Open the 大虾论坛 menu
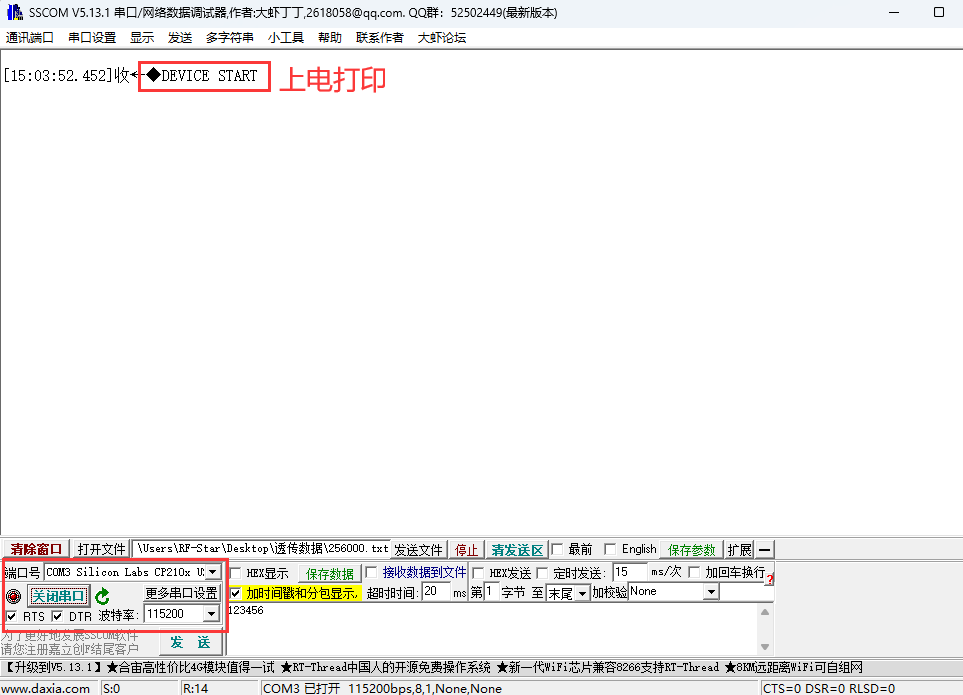Screen dimensions: 963x695 coord(442,37)
